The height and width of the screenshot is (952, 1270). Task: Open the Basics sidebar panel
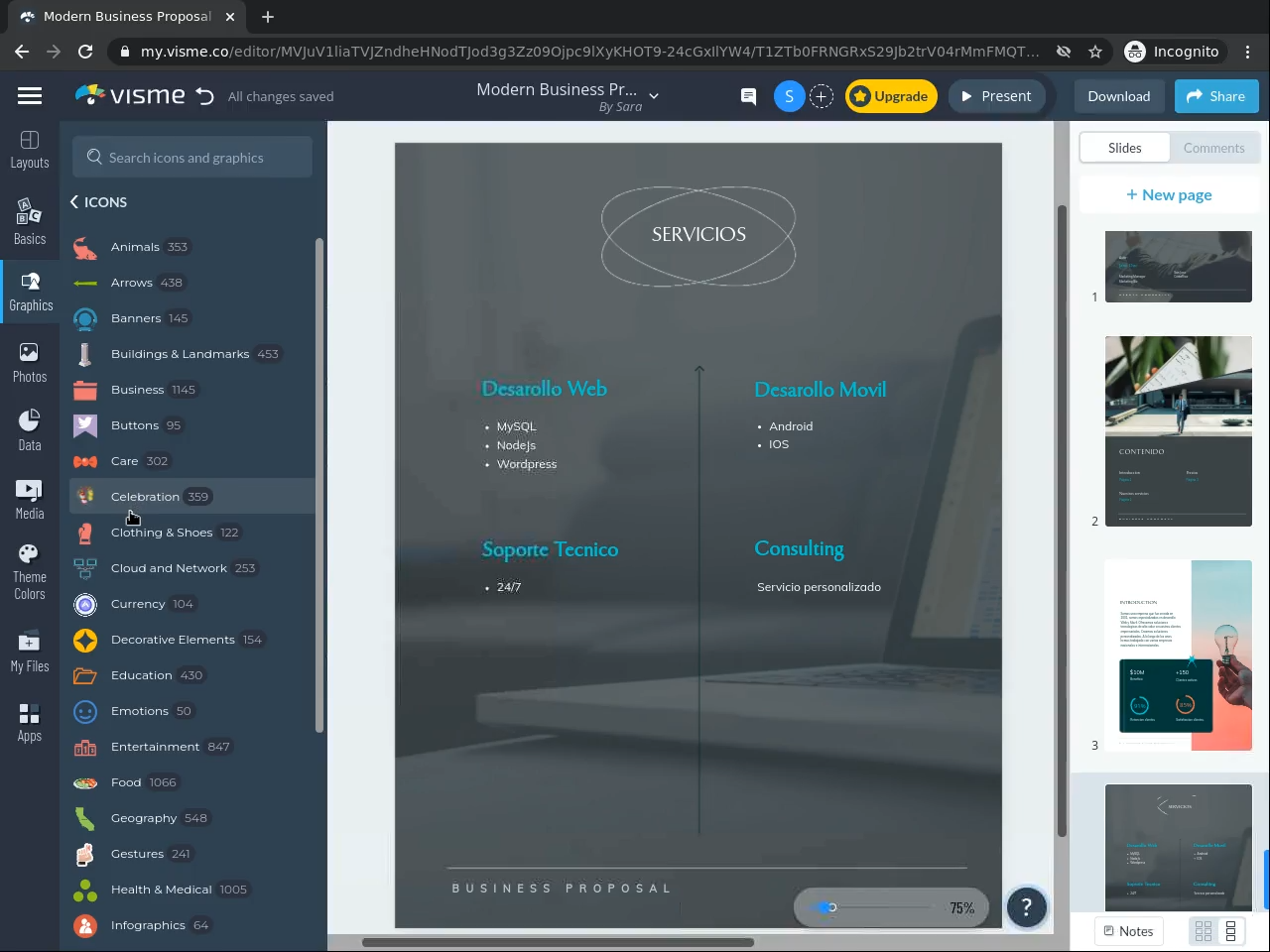point(30,221)
